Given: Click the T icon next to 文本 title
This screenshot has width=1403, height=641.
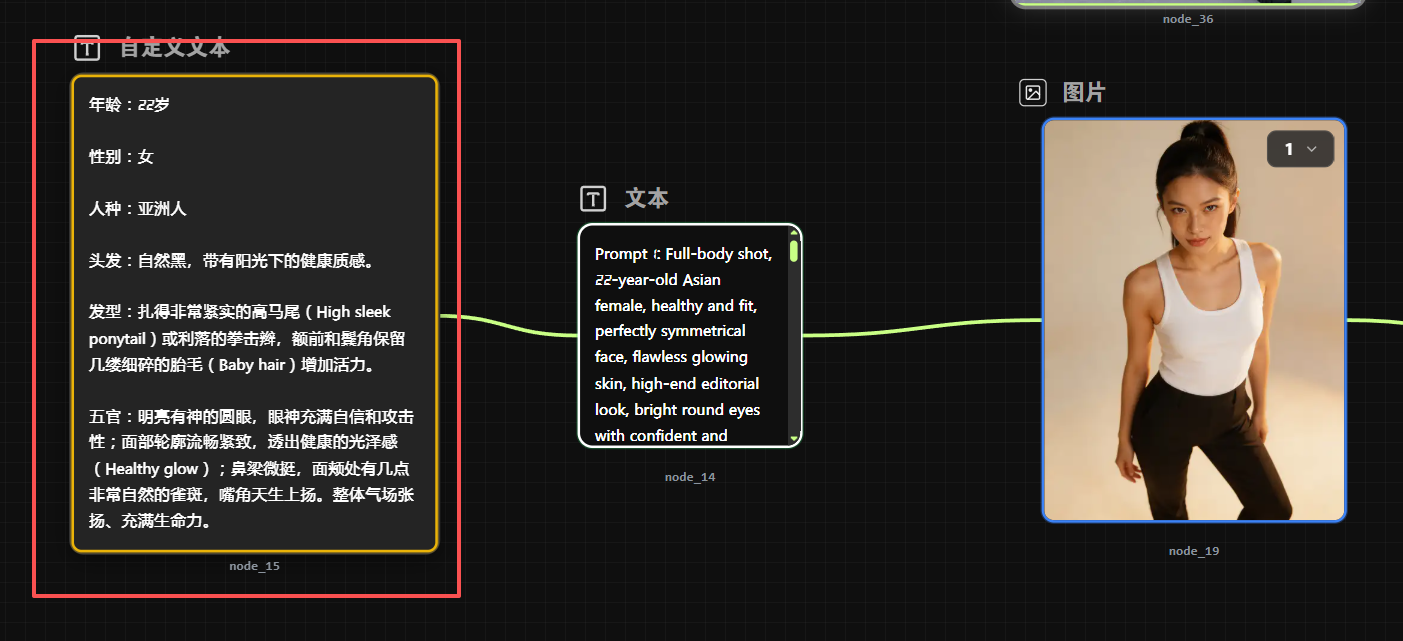Looking at the screenshot, I should coord(593,198).
